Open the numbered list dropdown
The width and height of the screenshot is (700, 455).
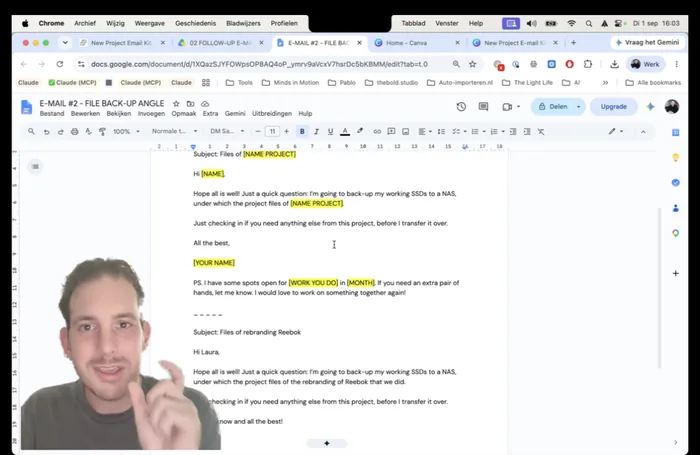[x=497, y=132]
